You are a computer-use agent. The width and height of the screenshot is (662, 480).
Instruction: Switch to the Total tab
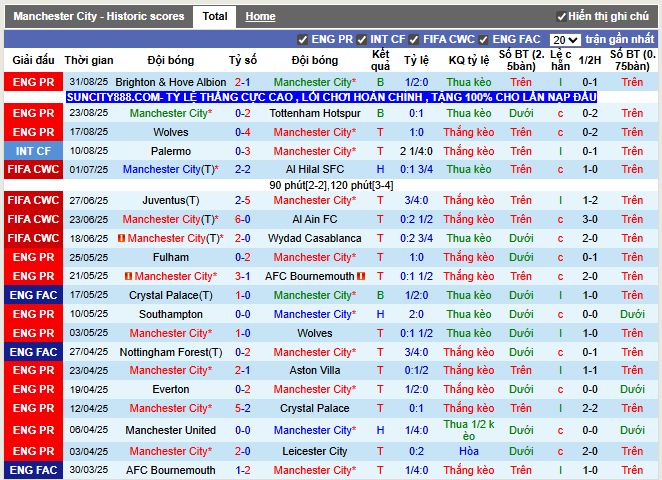[214, 16]
